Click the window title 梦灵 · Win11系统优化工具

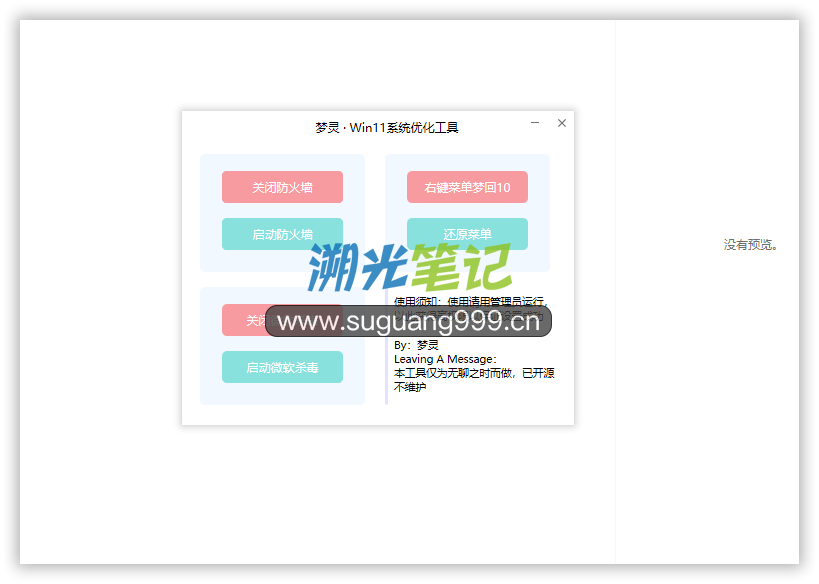coord(387,127)
